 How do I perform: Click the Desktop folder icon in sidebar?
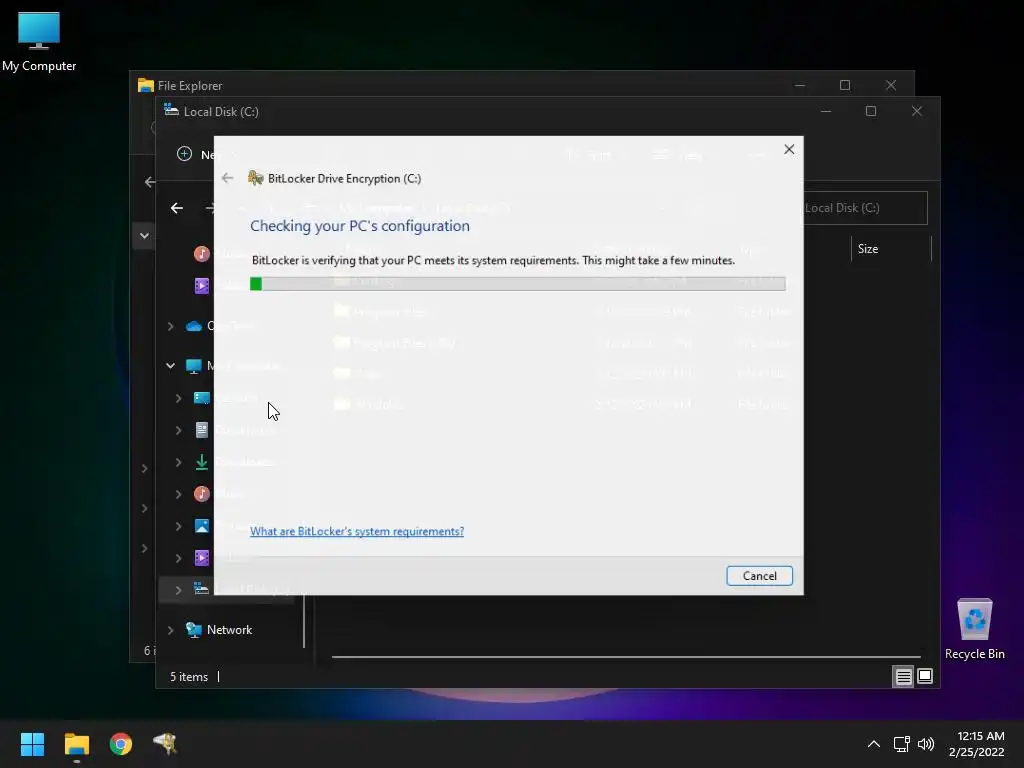(202, 398)
